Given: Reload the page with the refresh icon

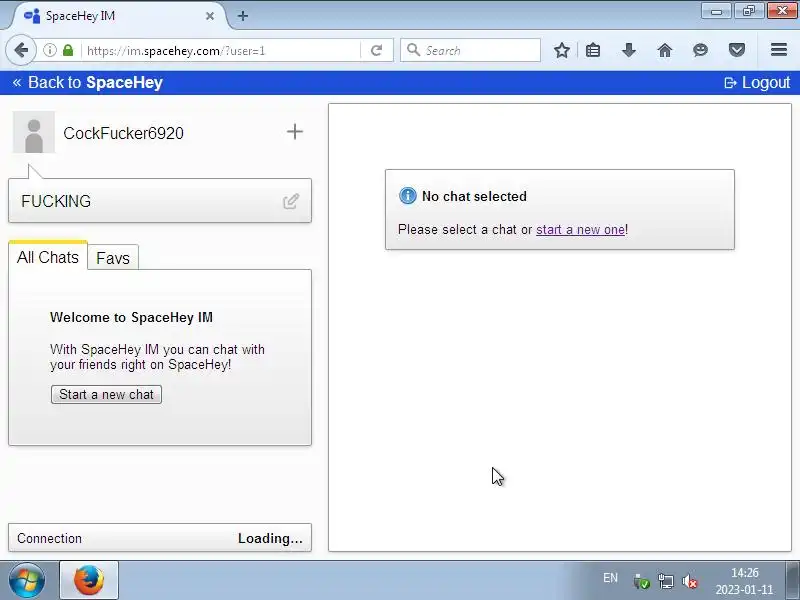Looking at the screenshot, I should coord(377,51).
